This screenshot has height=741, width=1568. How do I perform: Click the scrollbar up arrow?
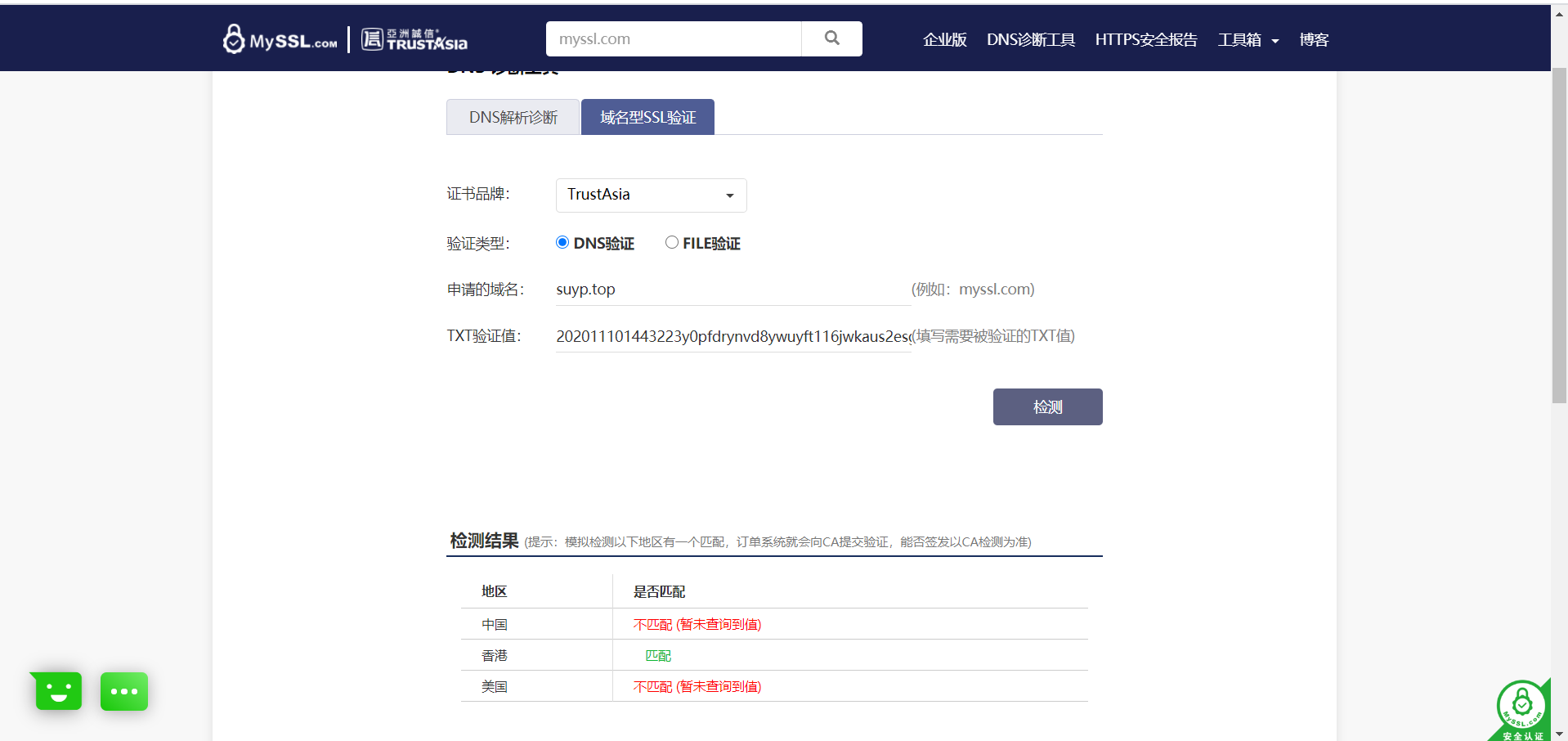coord(1560,13)
